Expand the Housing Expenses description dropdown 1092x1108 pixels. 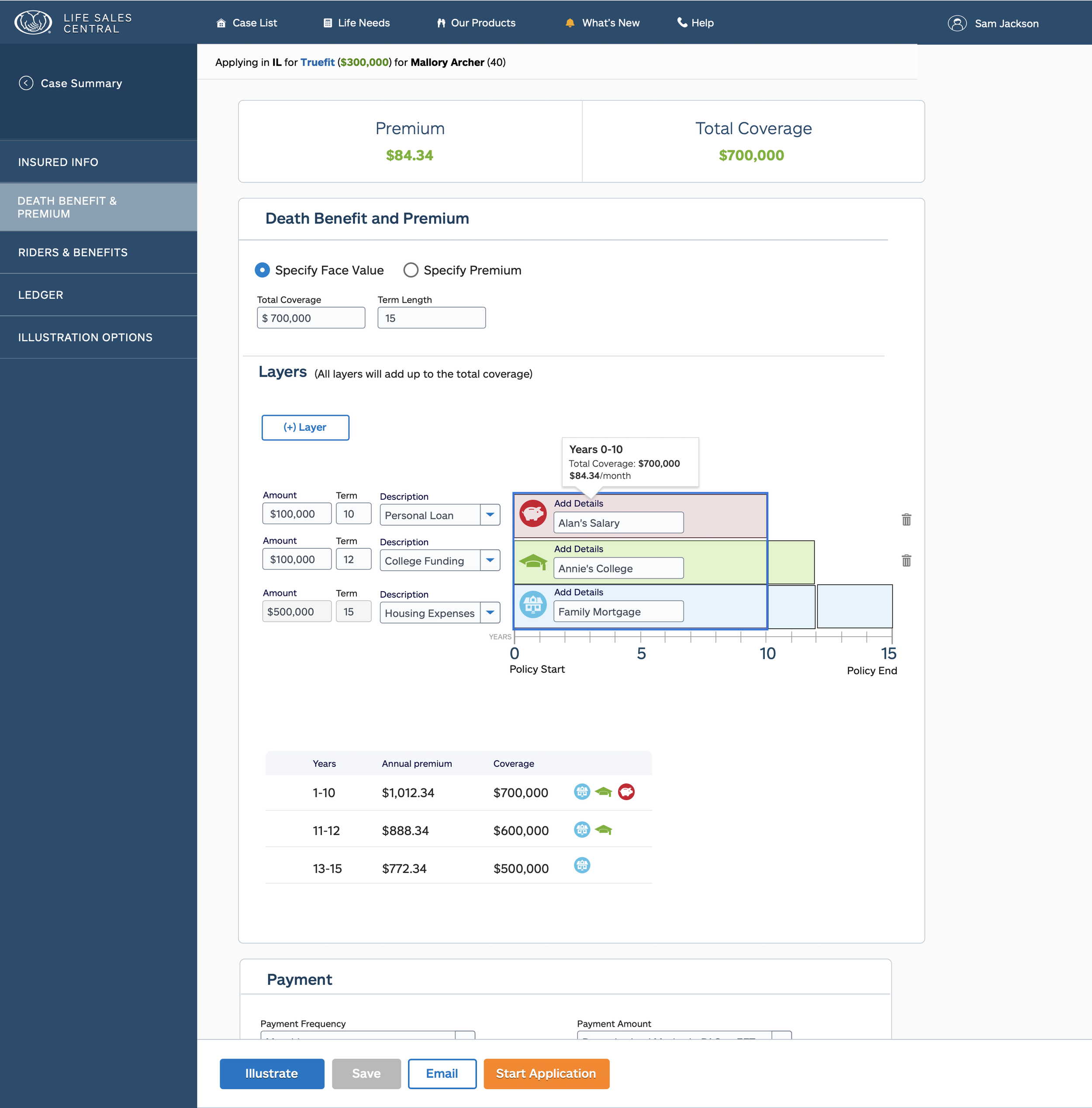[490, 613]
